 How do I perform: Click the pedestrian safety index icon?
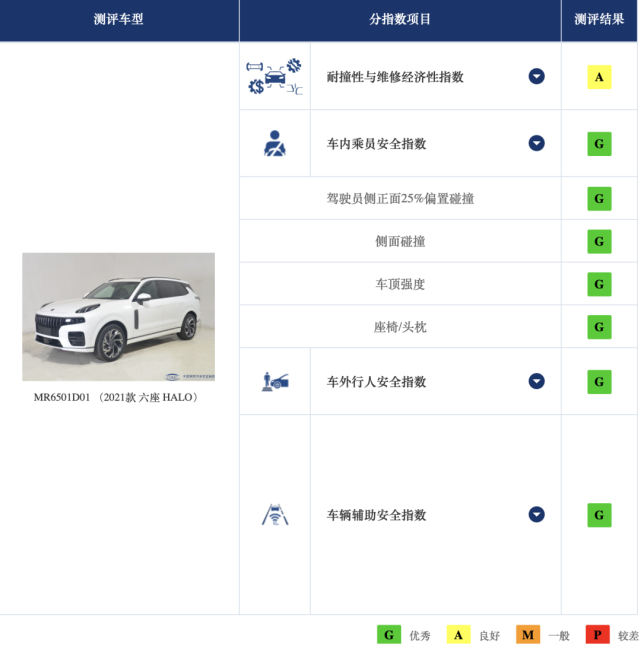click(x=275, y=381)
